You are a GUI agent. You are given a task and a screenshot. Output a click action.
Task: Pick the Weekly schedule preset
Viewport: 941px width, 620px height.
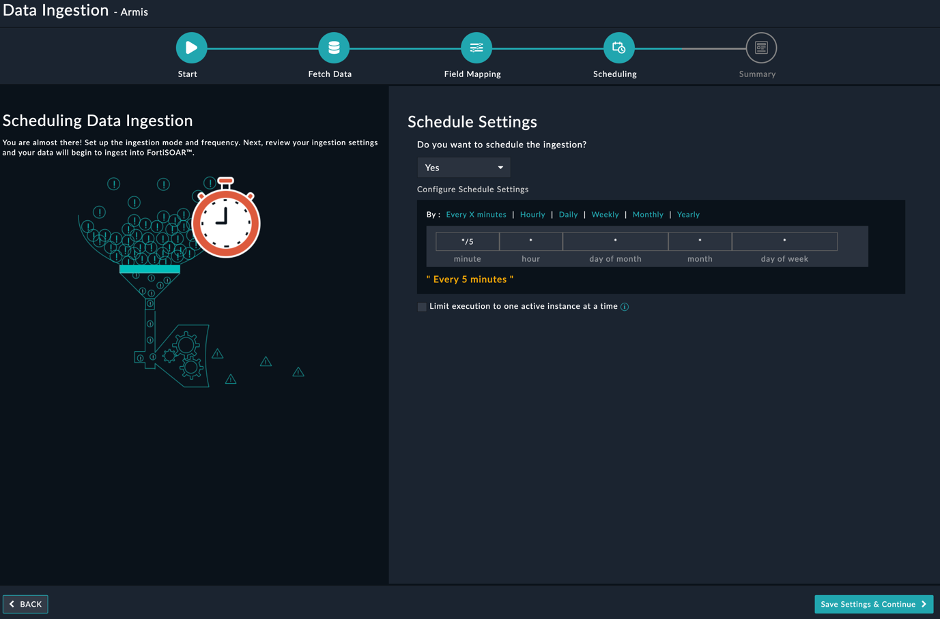coord(605,215)
